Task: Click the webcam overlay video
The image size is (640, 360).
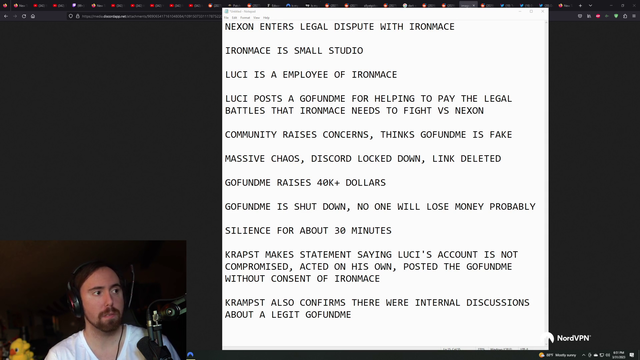Action: pos(93,300)
